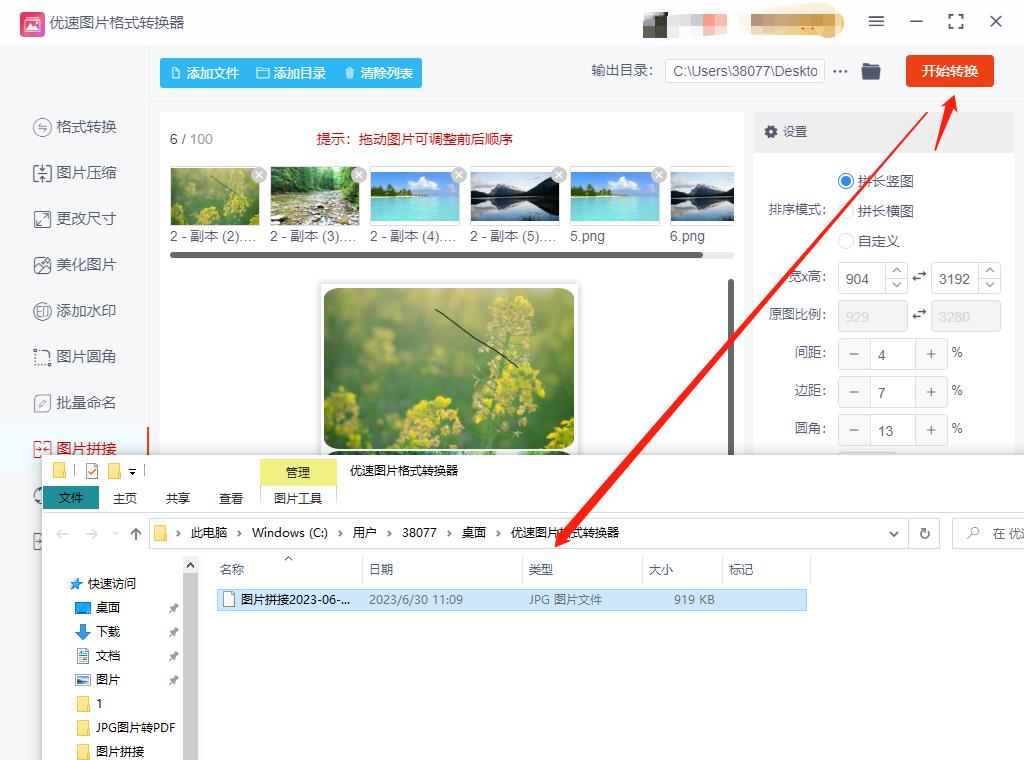Select the 批量命名 tool

click(x=75, y=403)
